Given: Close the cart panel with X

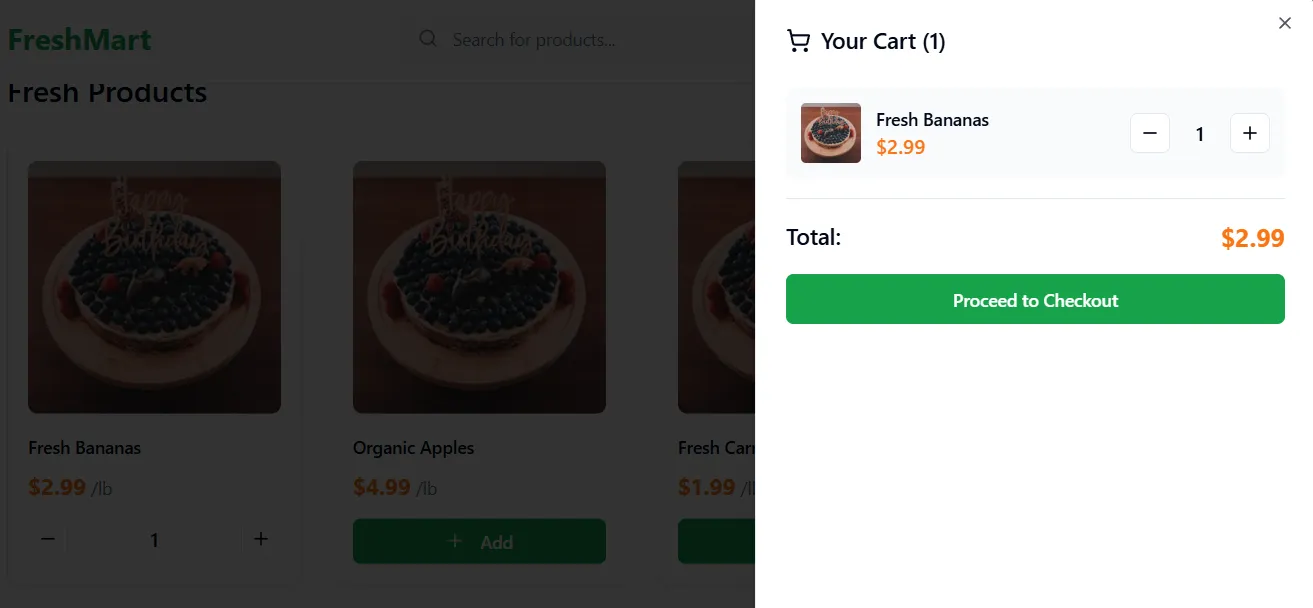Looking at the screenshot, I should point(1285,23).
